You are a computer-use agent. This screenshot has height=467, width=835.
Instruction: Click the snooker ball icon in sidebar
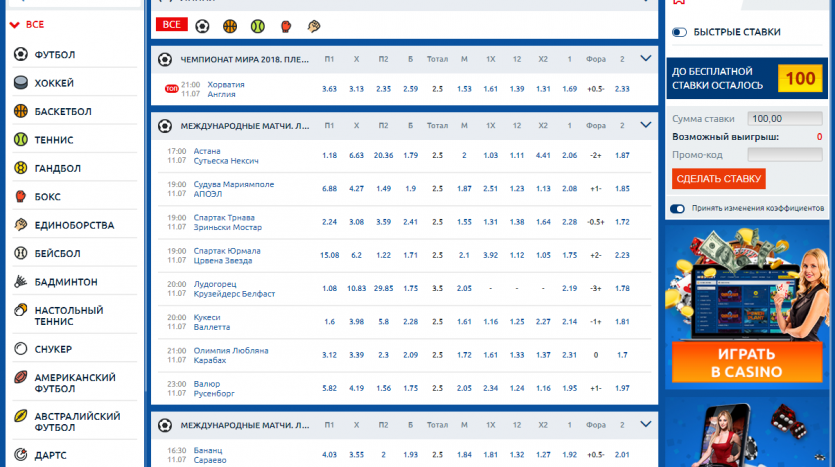click(x=21, y=349)
